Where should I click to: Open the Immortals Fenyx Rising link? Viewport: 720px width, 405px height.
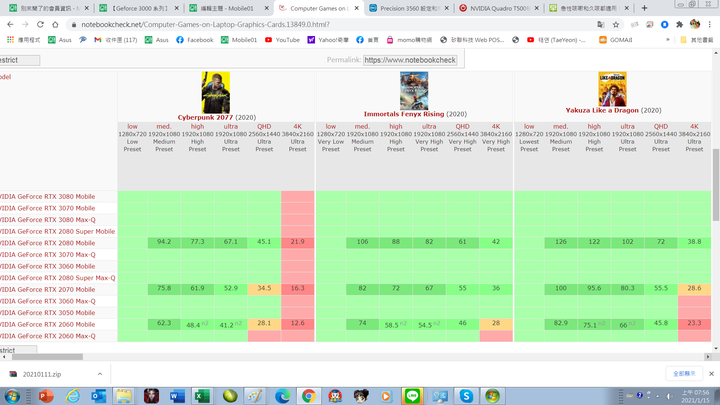point(404,114)
